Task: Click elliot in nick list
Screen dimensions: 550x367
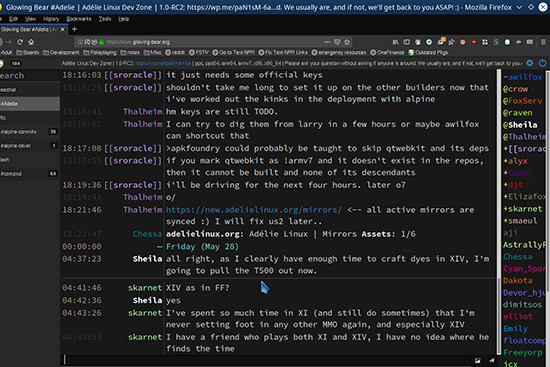Action: coord(518,316)
